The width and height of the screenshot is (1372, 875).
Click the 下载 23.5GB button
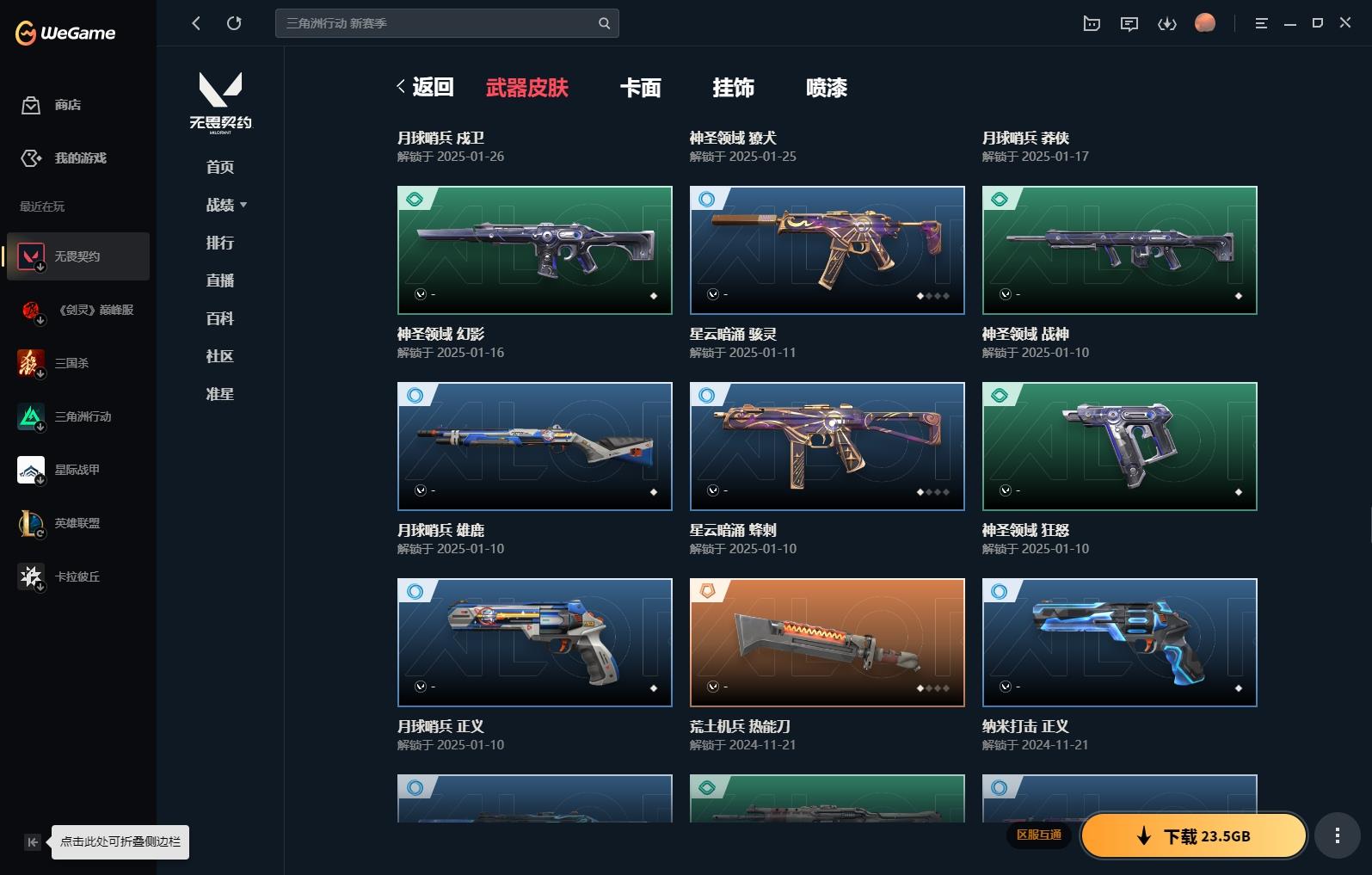tap(1193, 836)
